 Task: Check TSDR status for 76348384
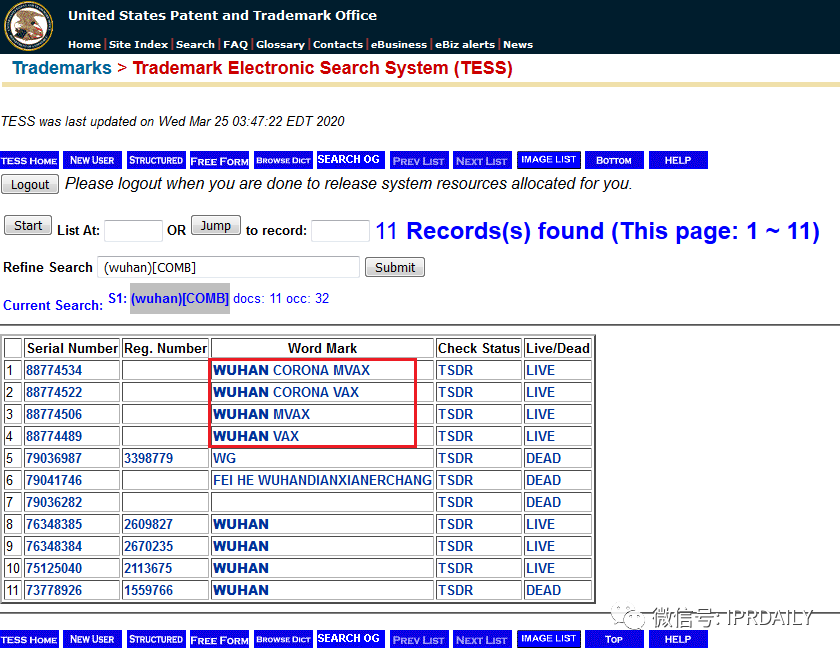coord(455,546)
